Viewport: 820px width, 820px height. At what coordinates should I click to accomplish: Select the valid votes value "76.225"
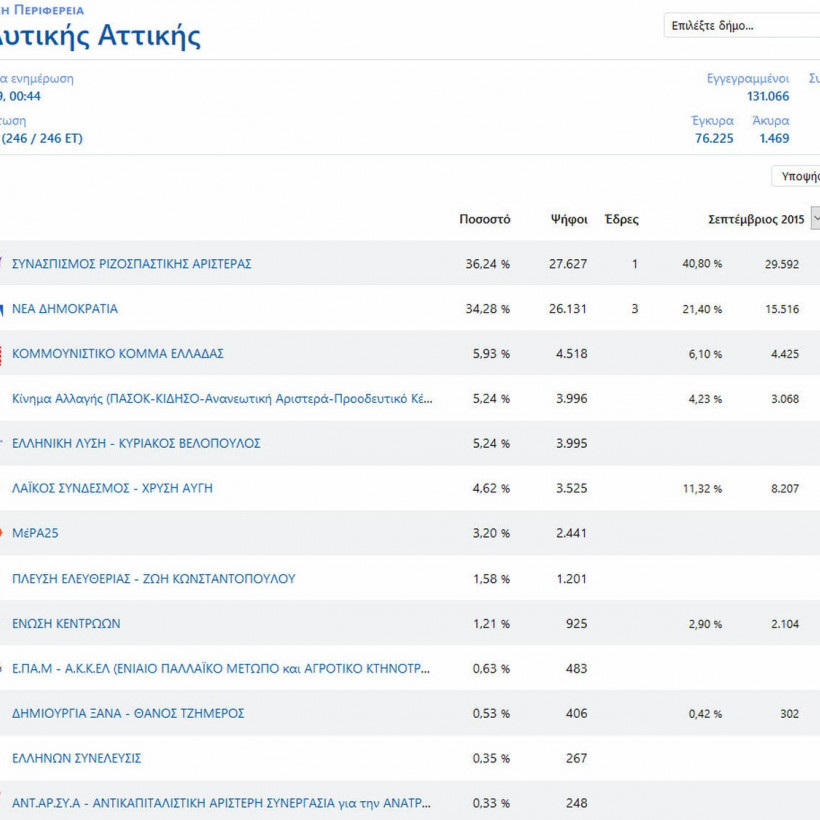pos(714,138)
